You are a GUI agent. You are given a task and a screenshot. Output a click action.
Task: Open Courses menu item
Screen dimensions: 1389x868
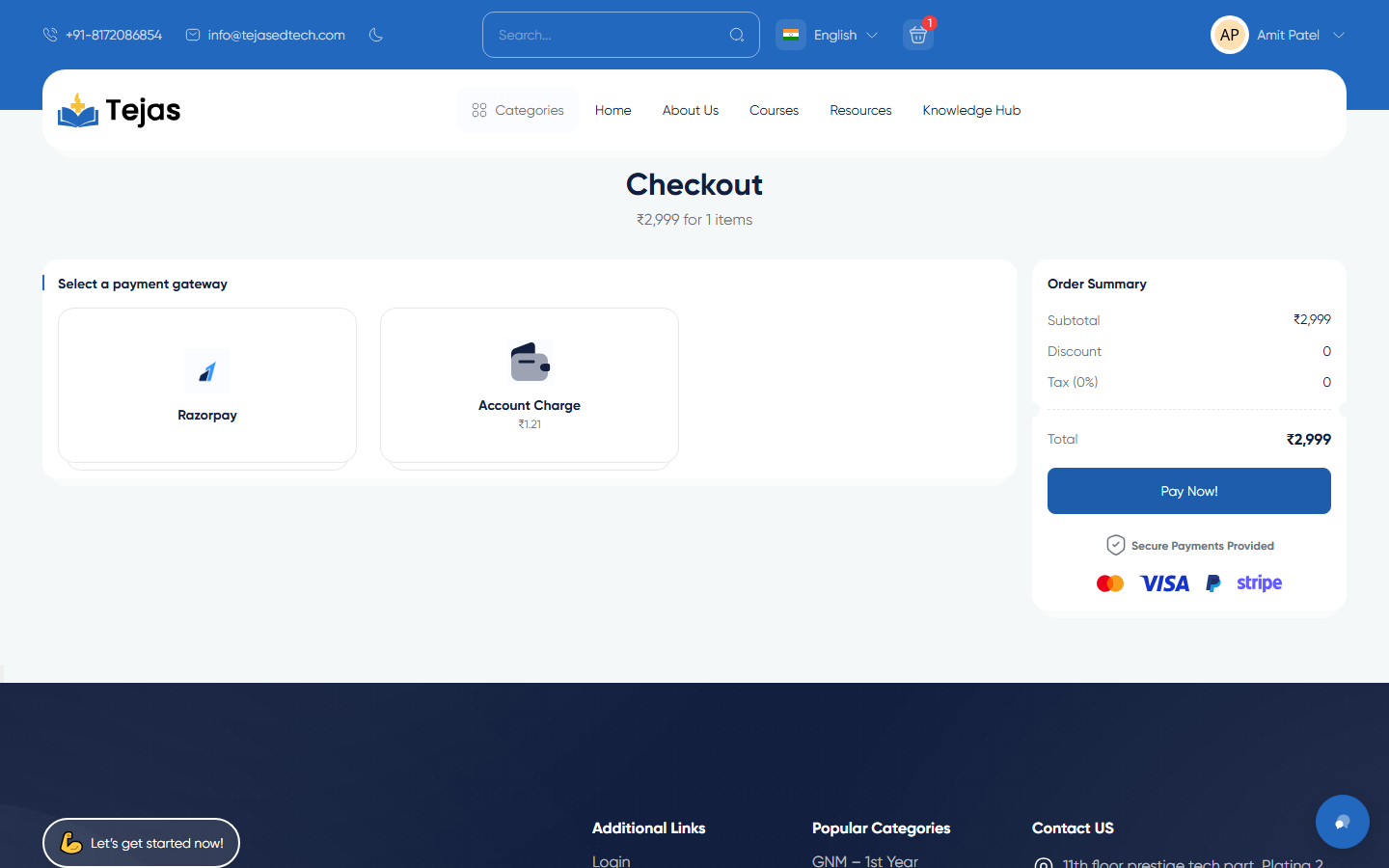774,110
